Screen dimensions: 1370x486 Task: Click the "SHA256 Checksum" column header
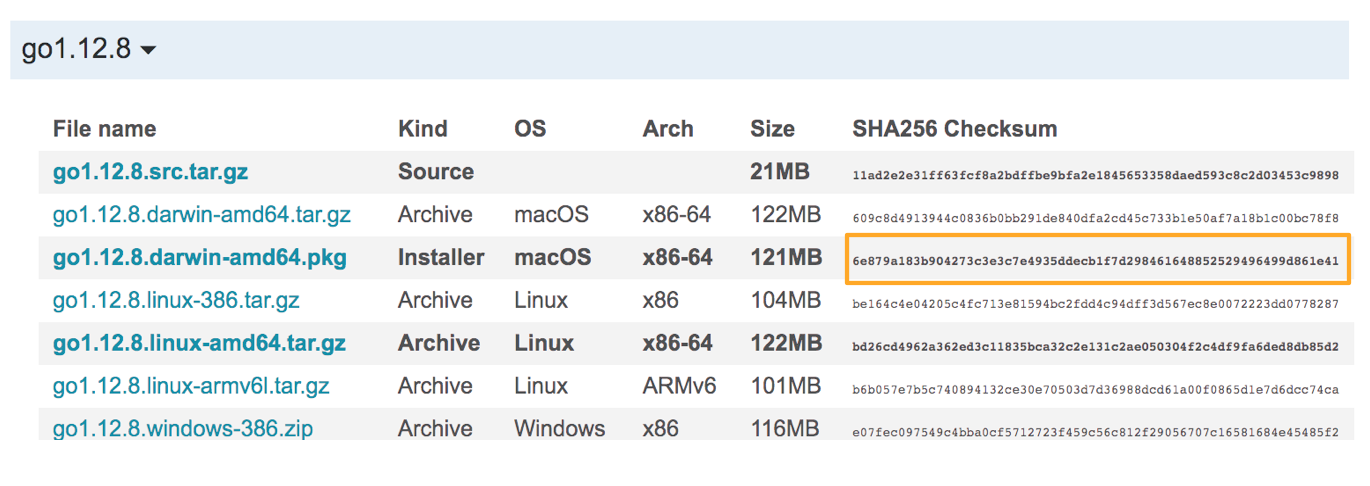(955, 129)
